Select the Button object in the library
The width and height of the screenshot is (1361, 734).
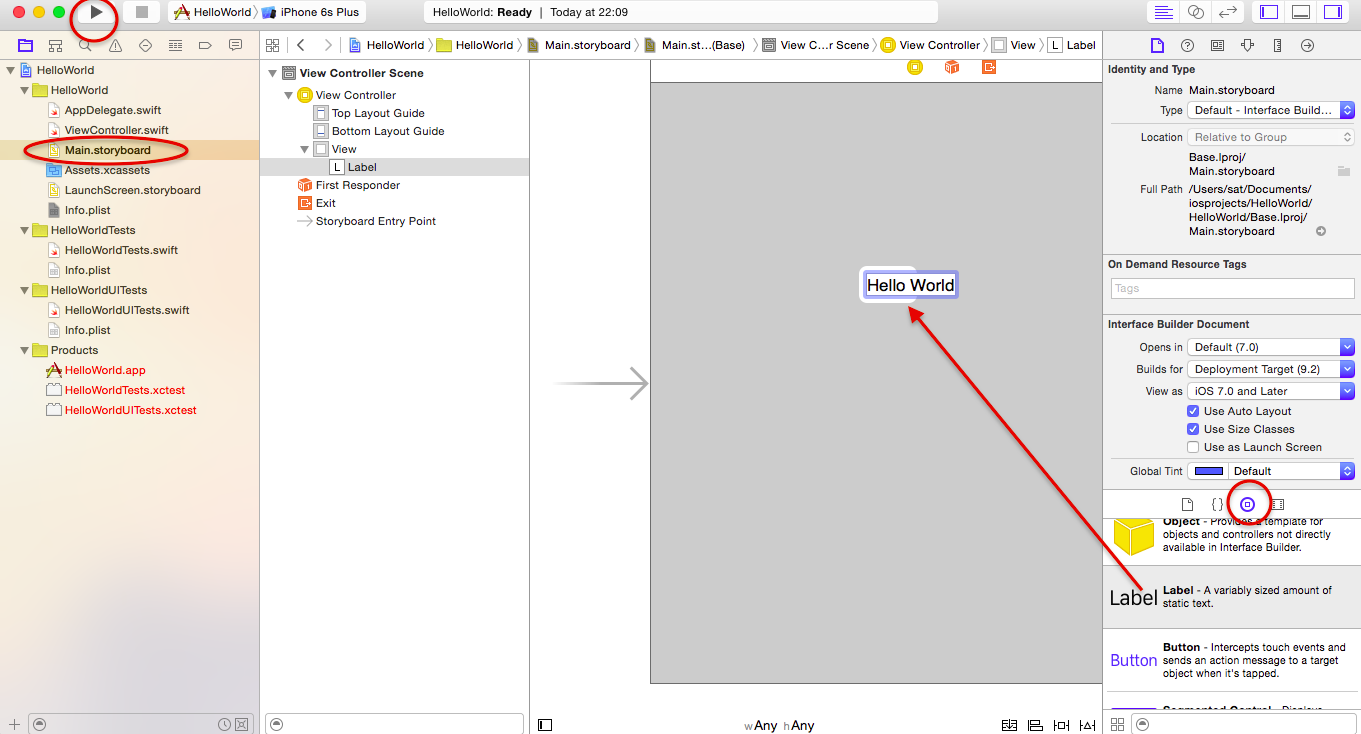point(1231,660)
